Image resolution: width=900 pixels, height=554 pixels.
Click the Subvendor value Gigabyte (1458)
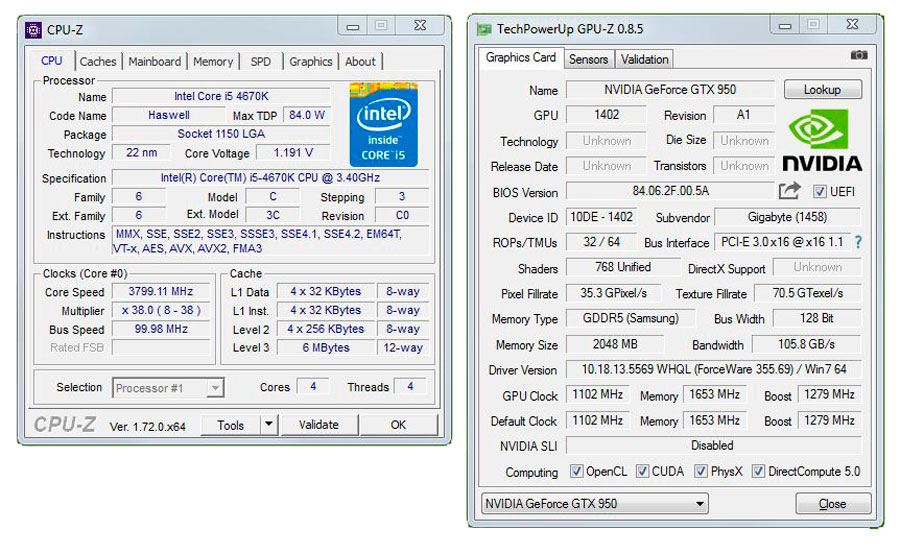coord(787,217)
